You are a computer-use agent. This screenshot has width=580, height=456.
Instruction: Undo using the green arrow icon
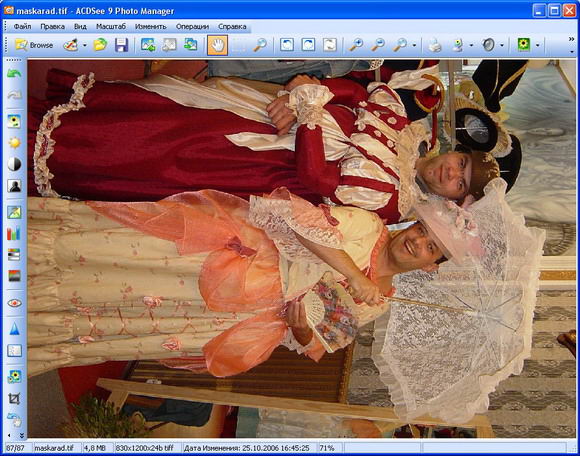pyautogui.click(x=14, y=74)
